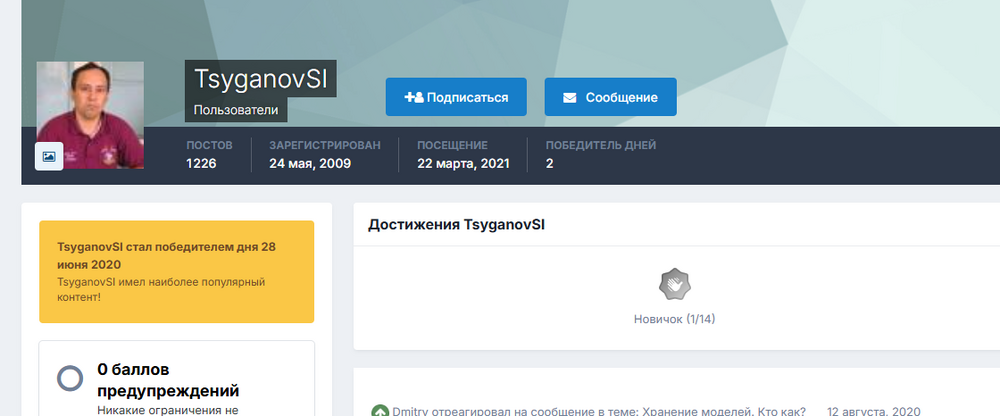Click the envelope icon in Сообщение
This screenshot has height=416, width=1000.
tap(570, 98)
